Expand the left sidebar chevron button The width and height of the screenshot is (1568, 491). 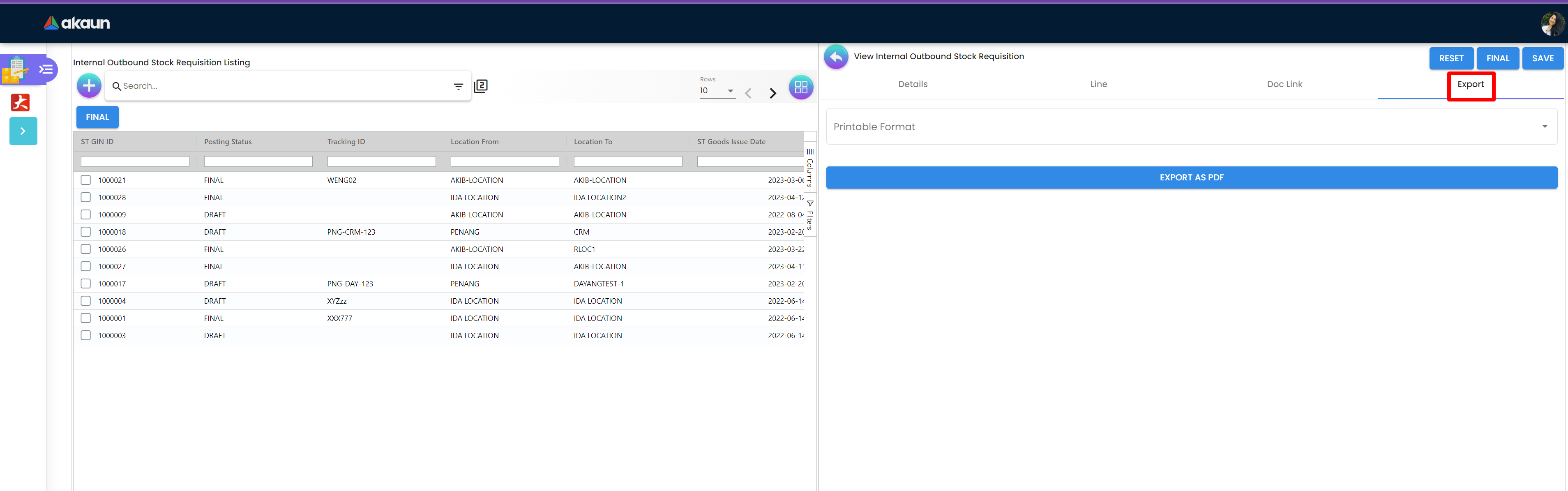(x=23, y=131)
